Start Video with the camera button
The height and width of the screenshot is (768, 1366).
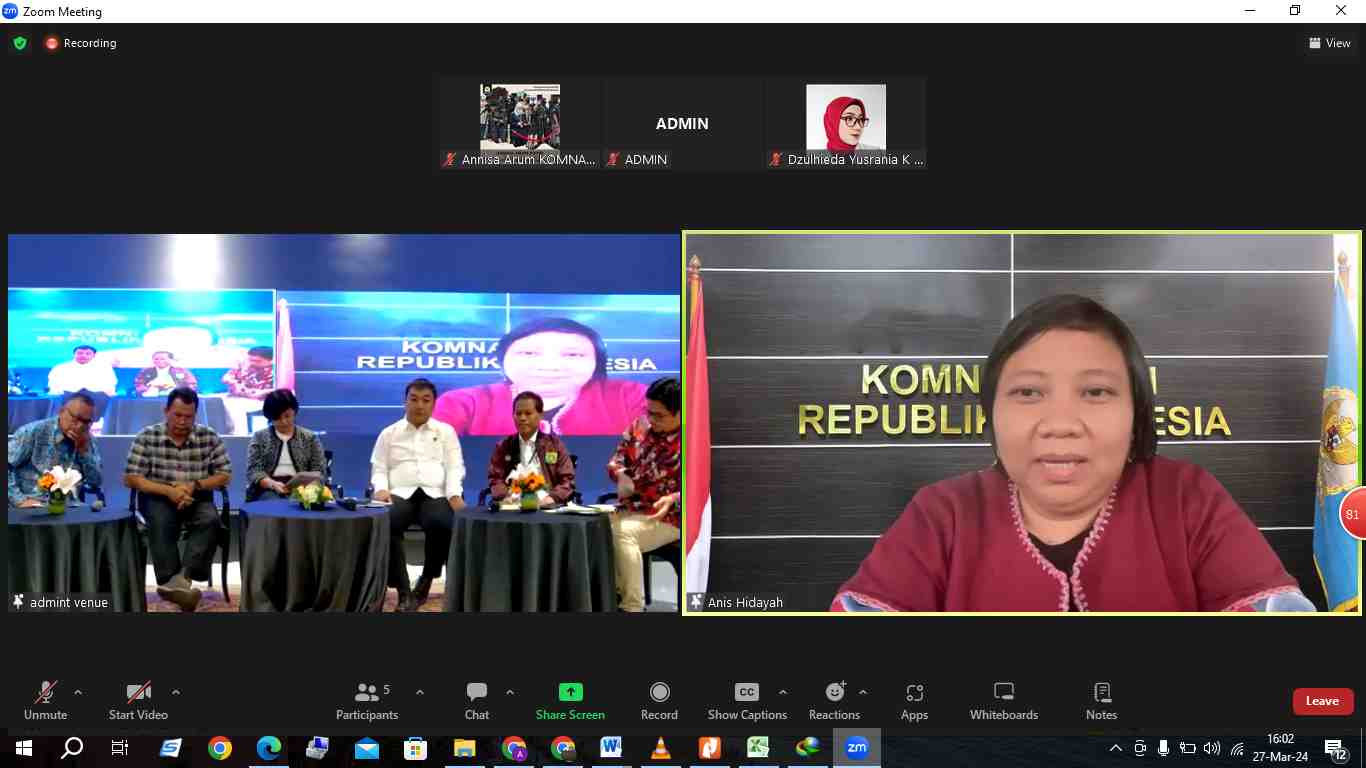tap(138, 700)
